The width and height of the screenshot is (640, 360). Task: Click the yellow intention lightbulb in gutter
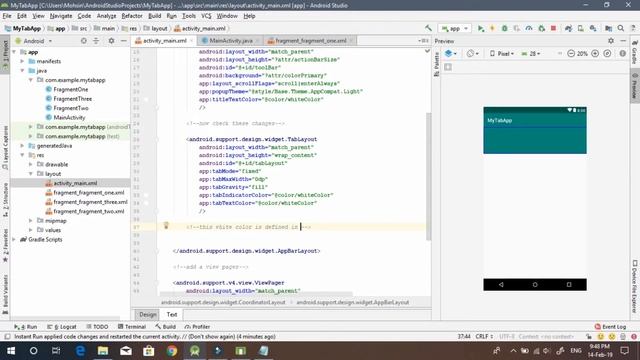pos(166,225)
